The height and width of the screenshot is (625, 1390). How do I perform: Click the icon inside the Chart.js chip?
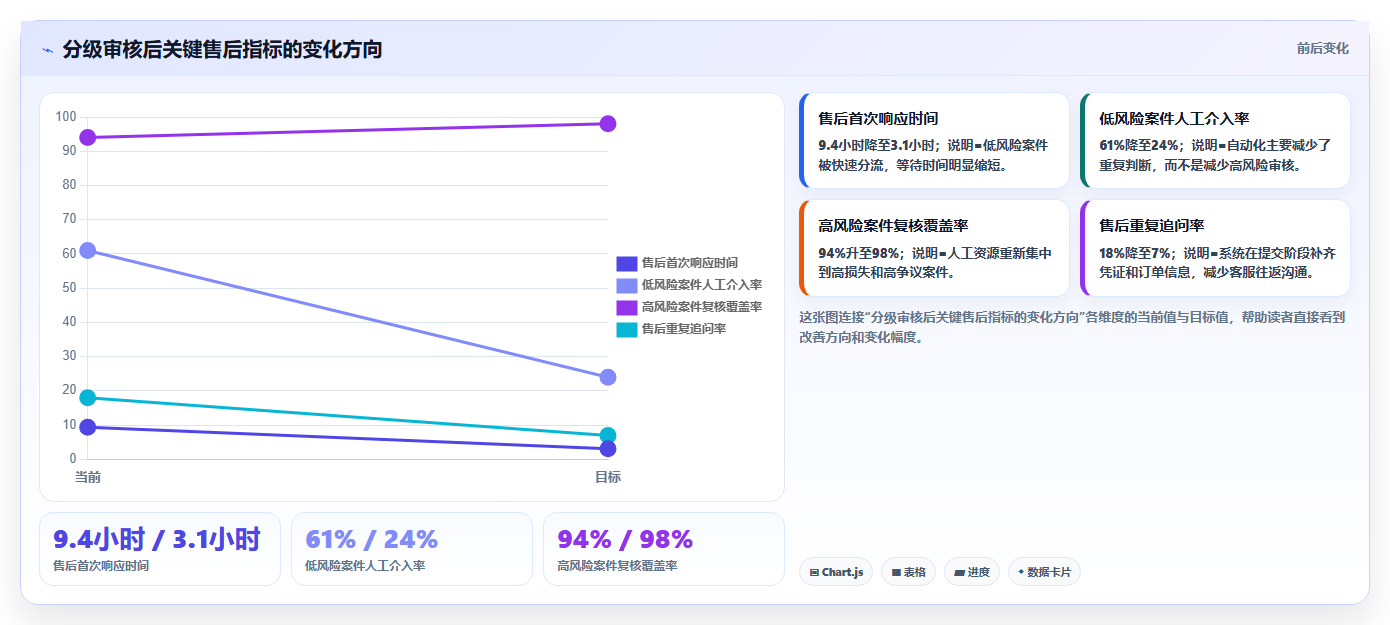pos(814,573)
